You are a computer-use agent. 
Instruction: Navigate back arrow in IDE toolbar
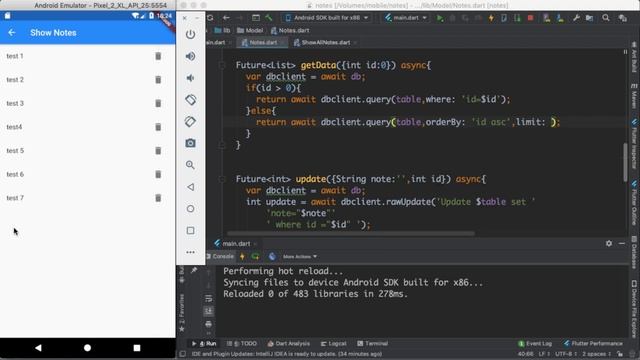[x=226, y=18]
